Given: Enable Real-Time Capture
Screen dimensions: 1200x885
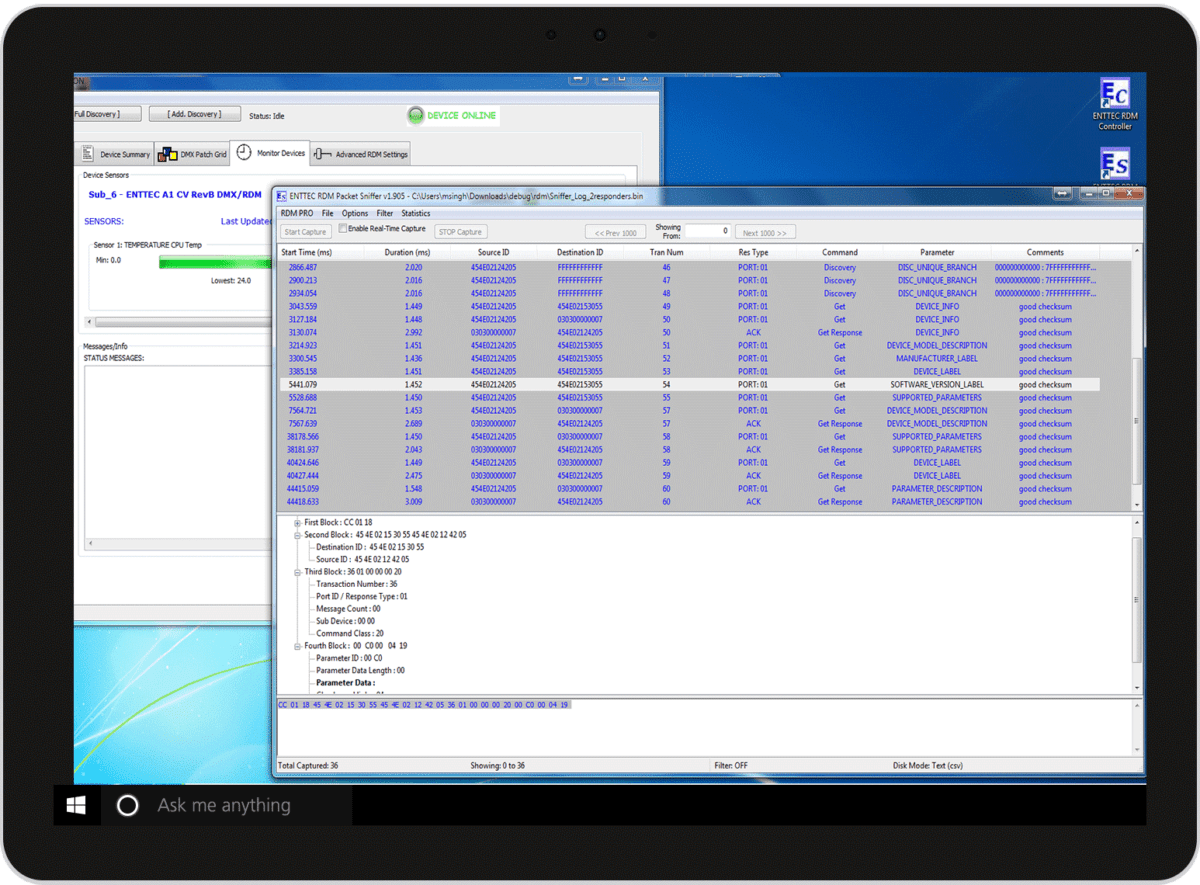Looking at the screenshot, I should [x=342, y=230].
